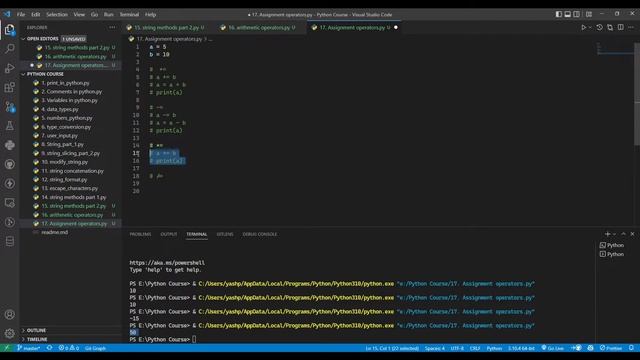Screen dimensions: 640x360
Task: Switch to the GitLens panel tab
Action: (224, 234)
